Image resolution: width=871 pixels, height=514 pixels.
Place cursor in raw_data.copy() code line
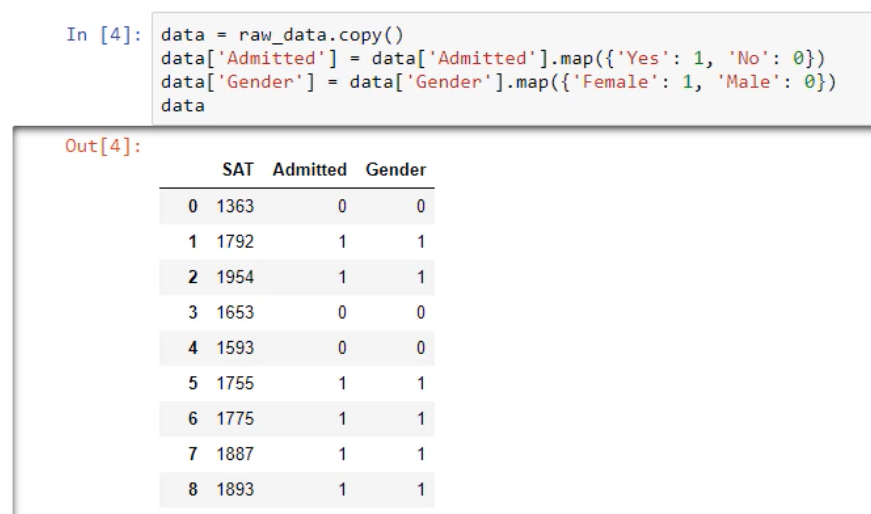click(x=281, y=34)
